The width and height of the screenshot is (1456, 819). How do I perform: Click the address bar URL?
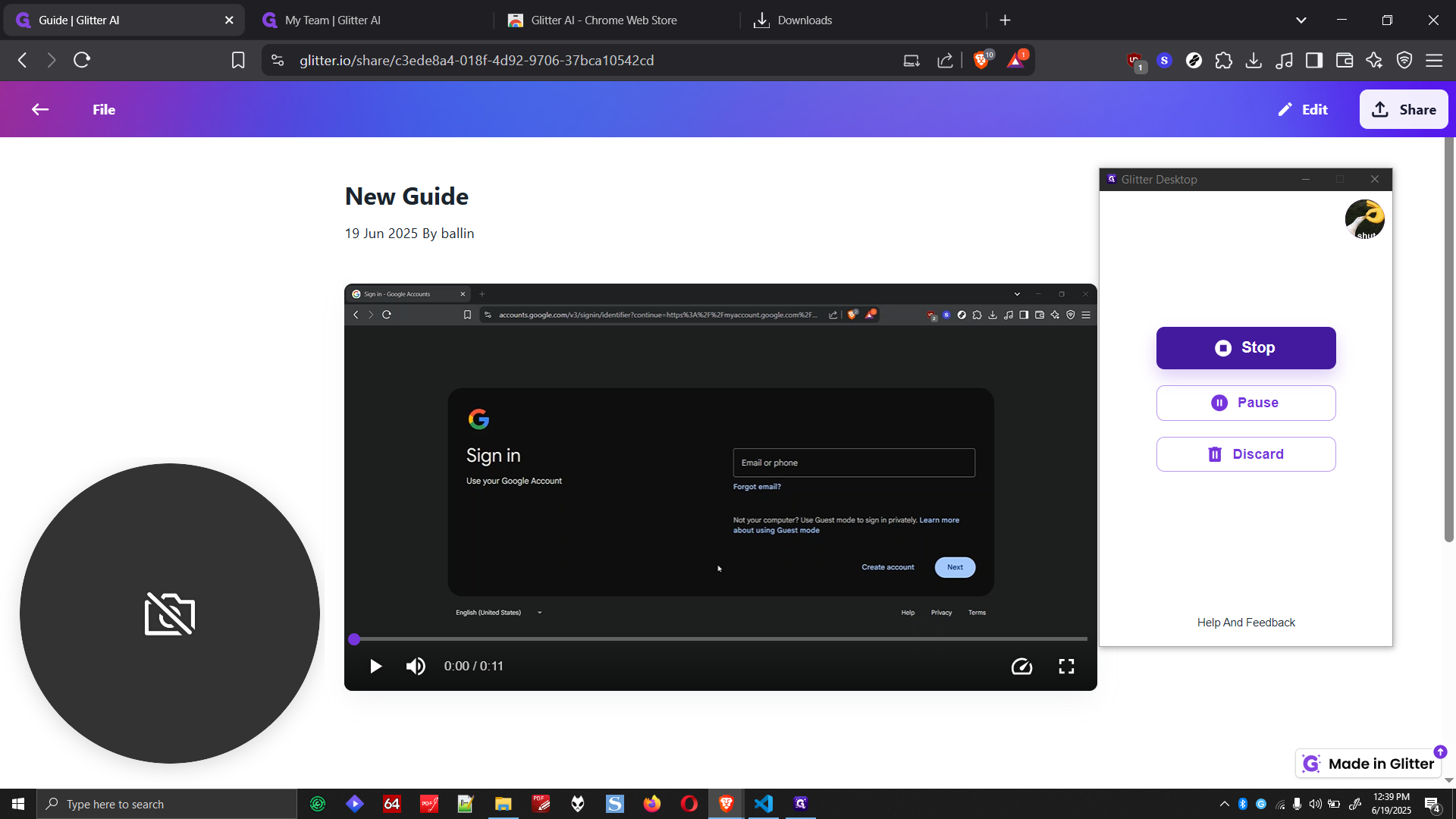point(476,61)
